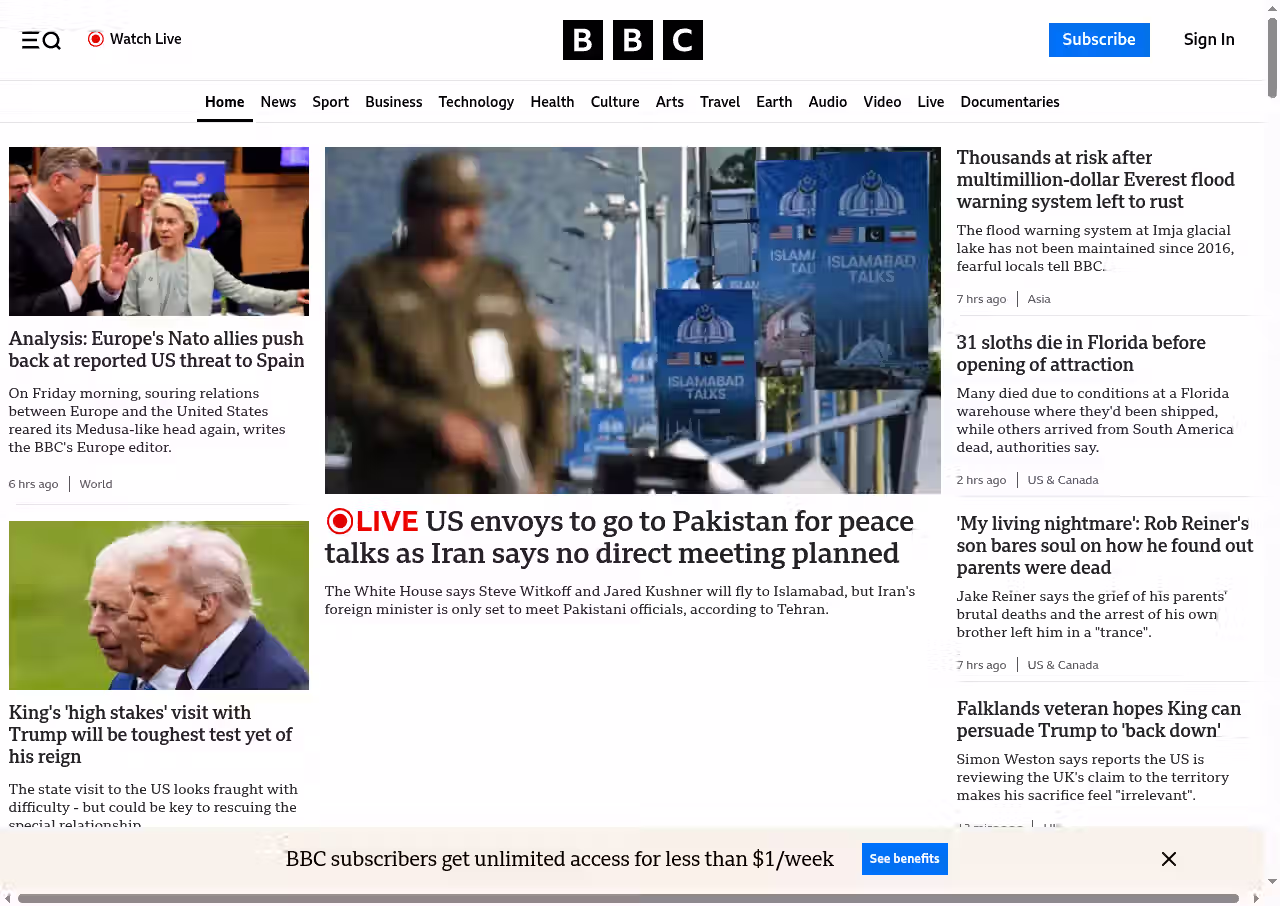Click the red LIVE indicator icon
This screenshot has width=1280, height=906.
(340, 521)
